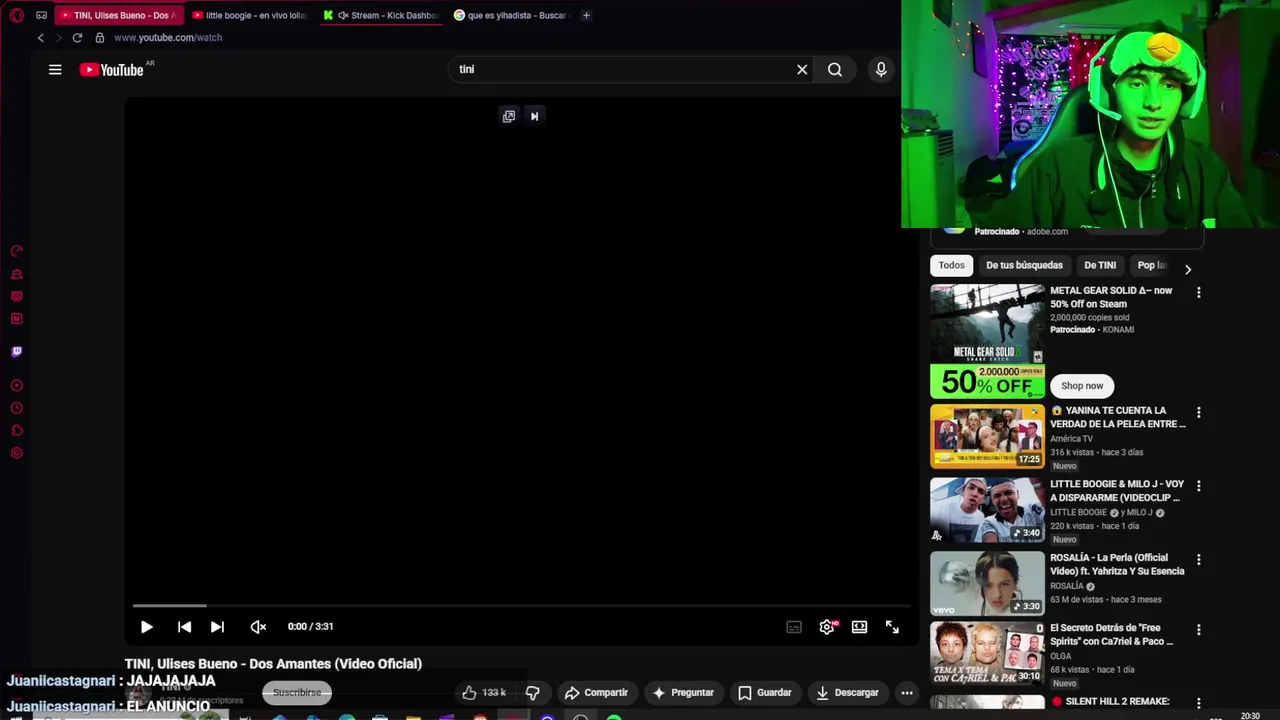Select the De tus búsquedas chip

tap(1024, 265)
